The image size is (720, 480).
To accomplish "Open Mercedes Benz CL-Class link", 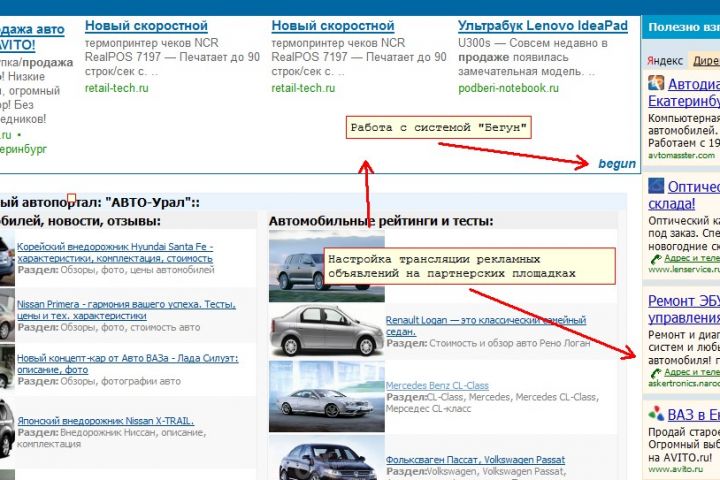I will tap(437, 386).
